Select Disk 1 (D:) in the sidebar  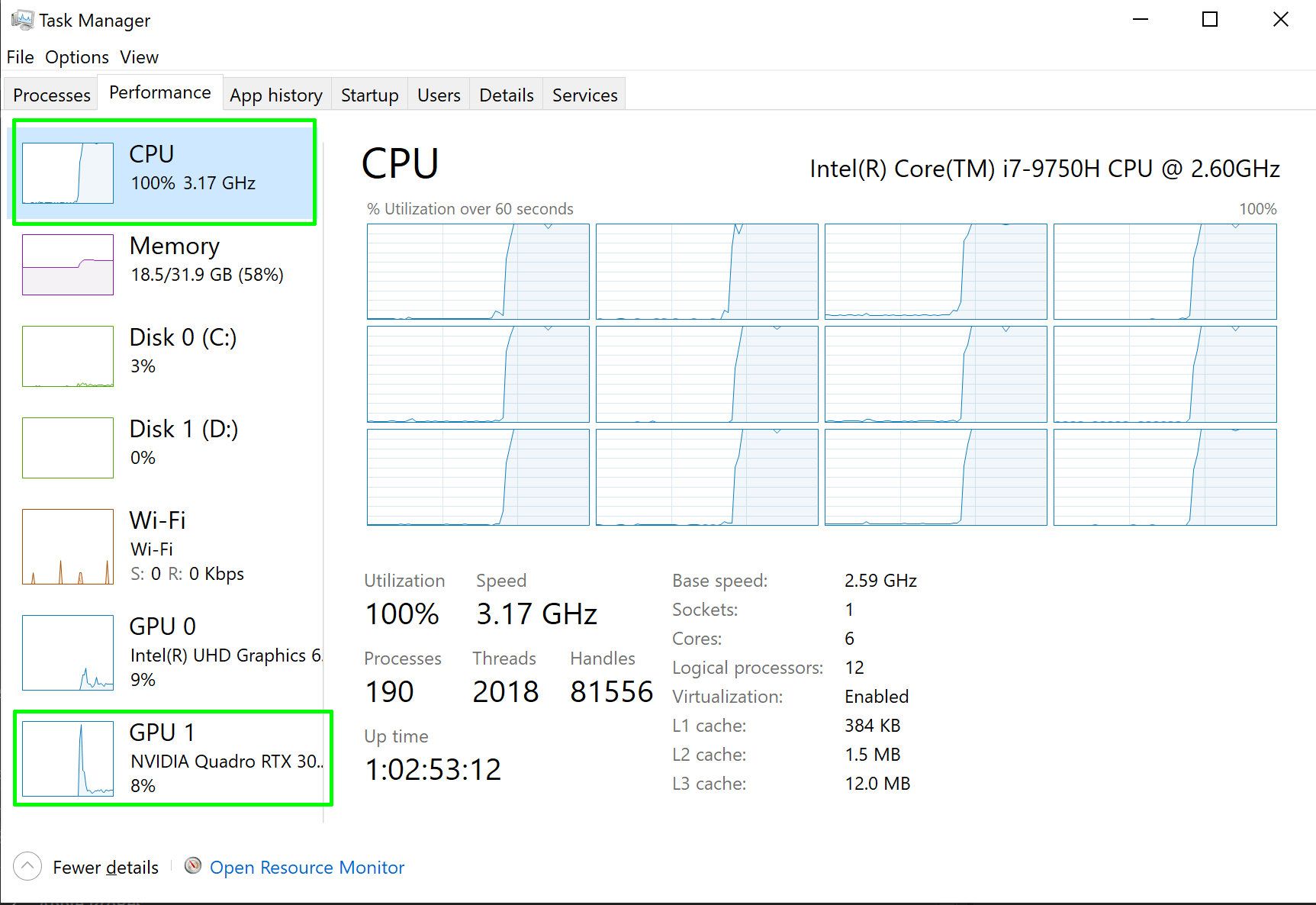[164, 447]
